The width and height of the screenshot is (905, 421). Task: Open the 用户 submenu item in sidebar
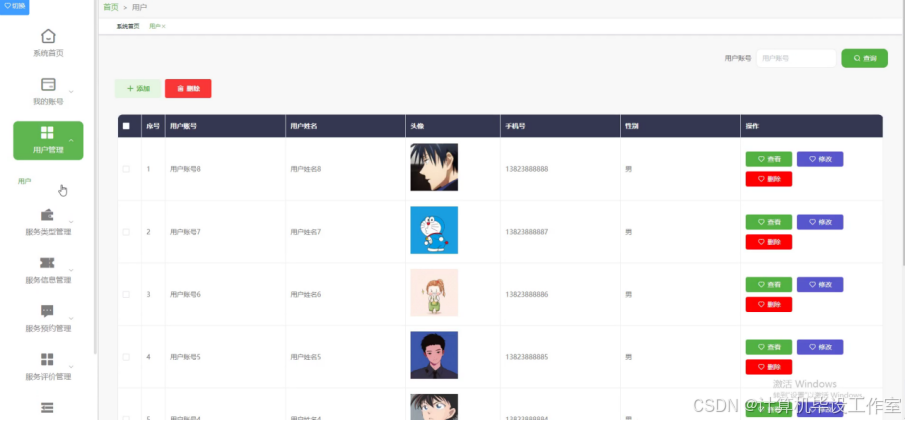click(24, 181)
